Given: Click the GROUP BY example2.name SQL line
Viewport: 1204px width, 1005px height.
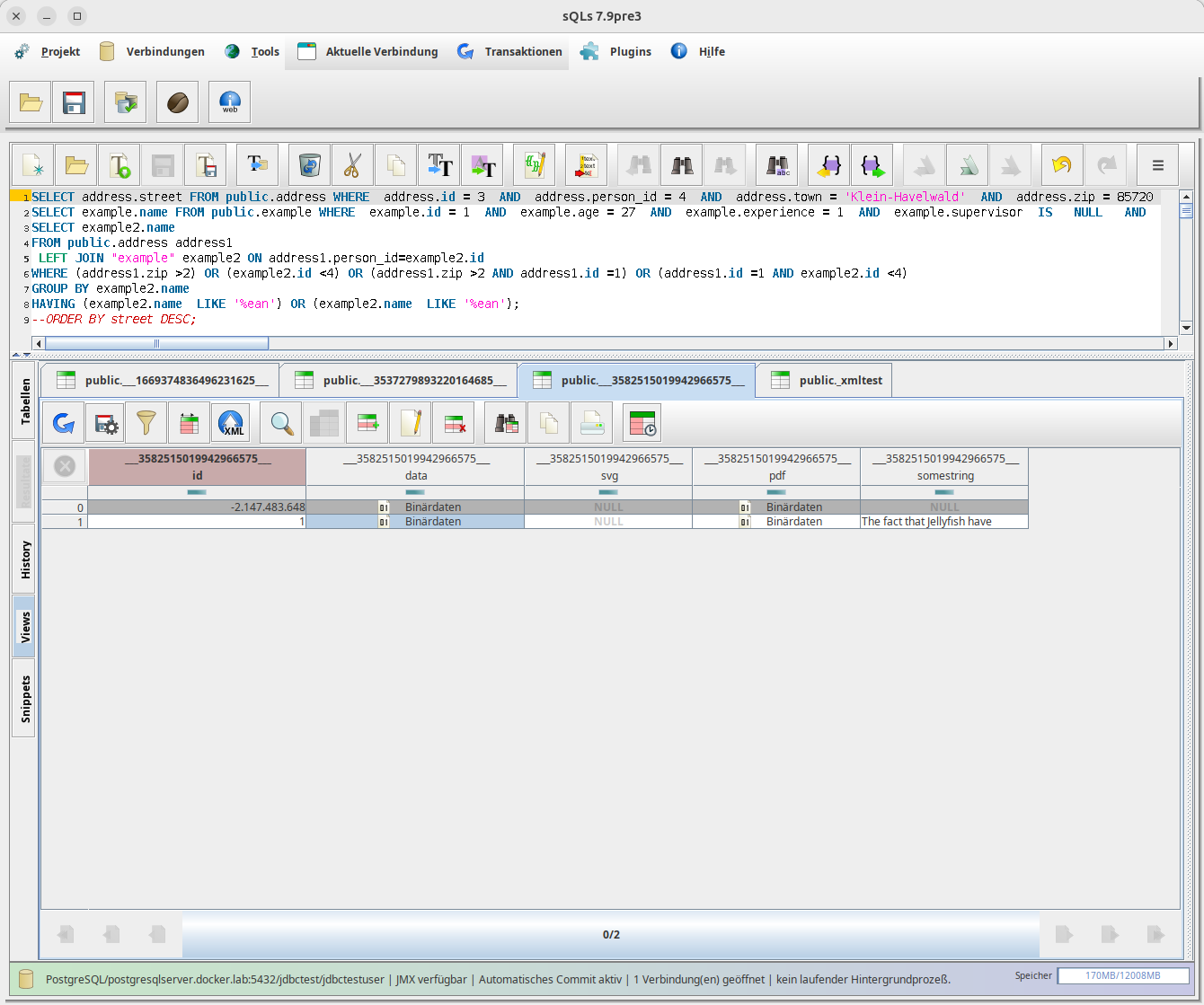Looking at the screenshot, I should [111, 288].
